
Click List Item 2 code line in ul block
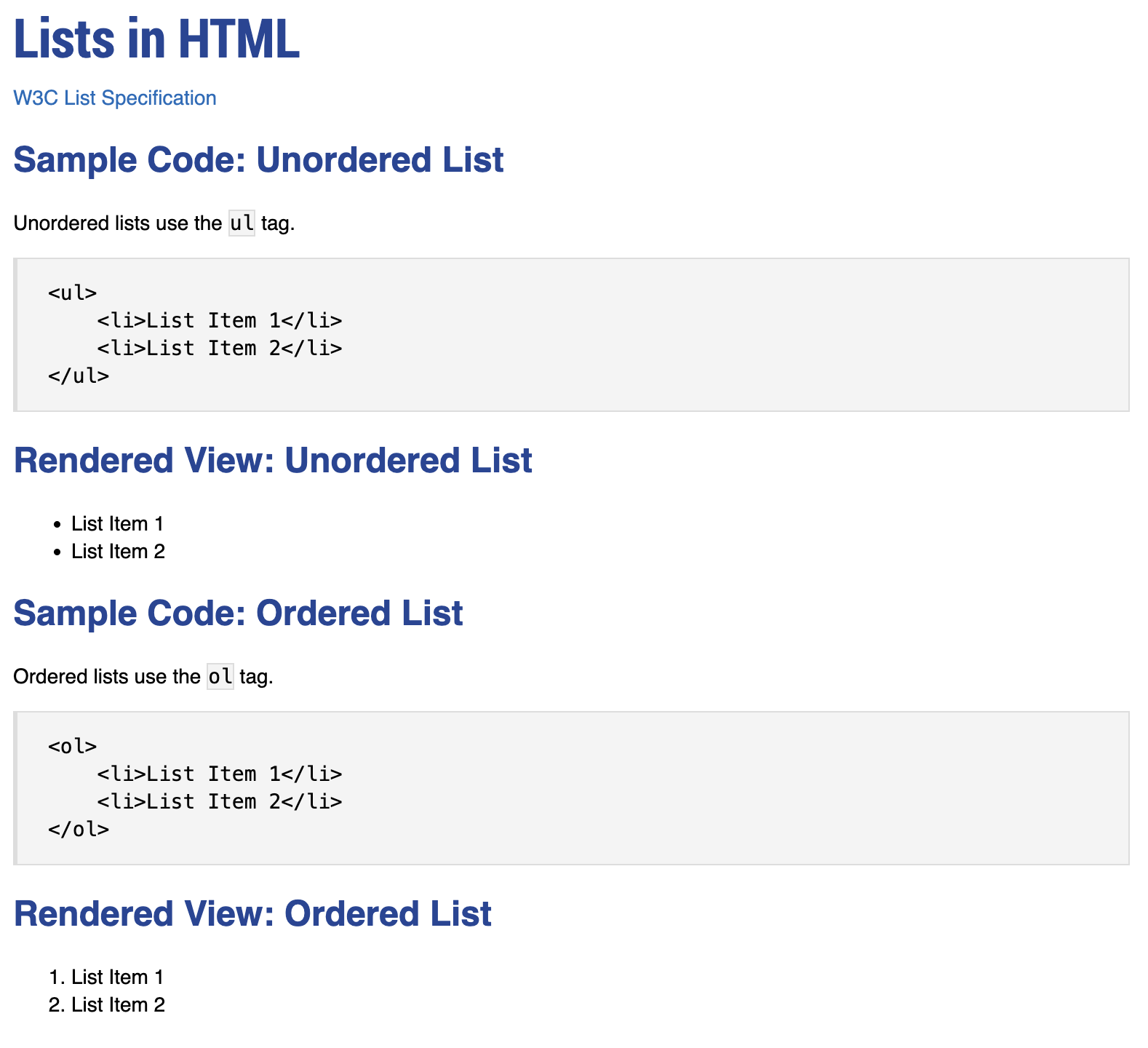pyautogui.click(x=220, y=349)
